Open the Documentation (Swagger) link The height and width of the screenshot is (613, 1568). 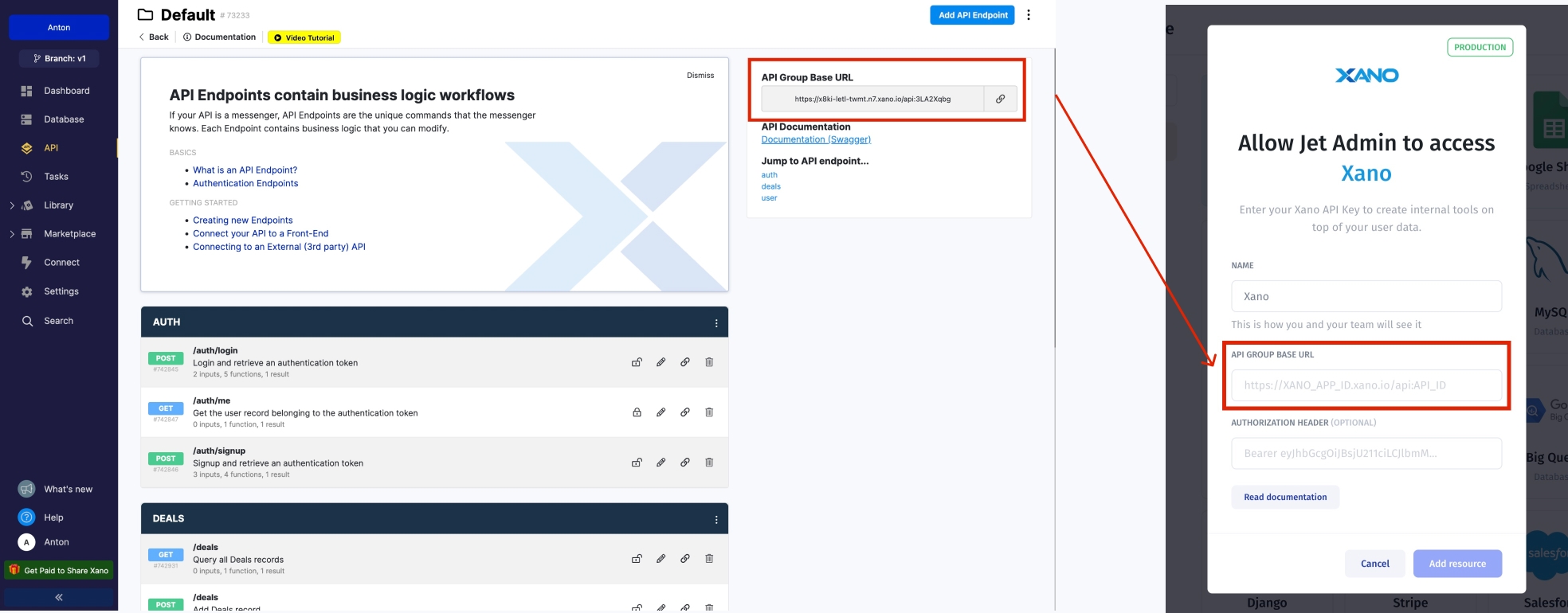point(816,139)
